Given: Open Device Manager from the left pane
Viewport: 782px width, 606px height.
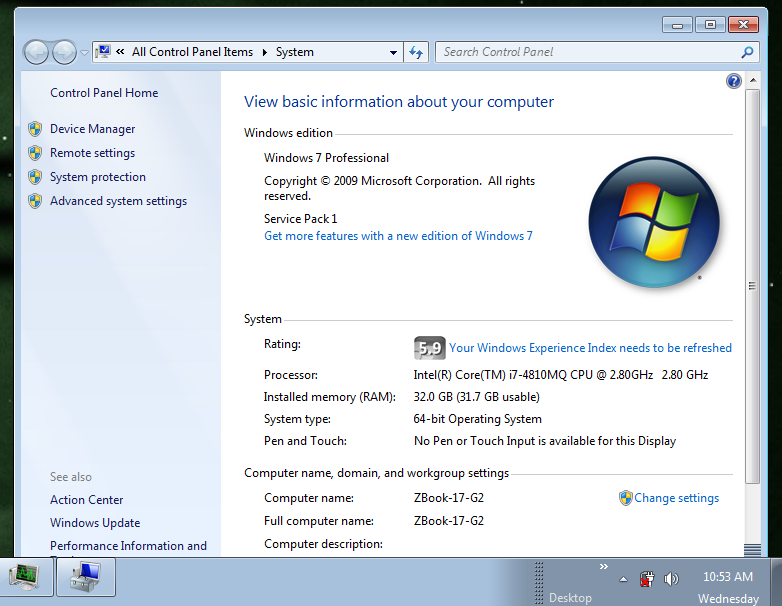Looking at the screenshot, I should 92,129.
